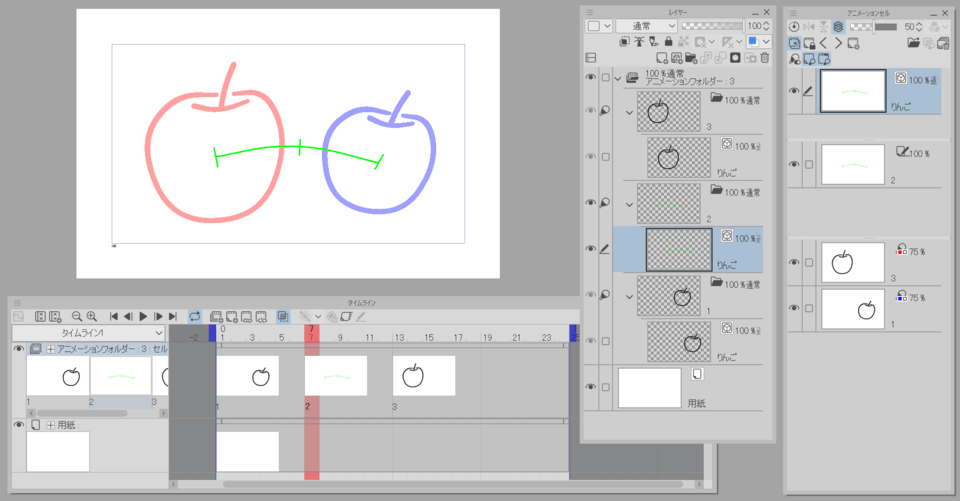960x501 pixels.
Task: Collapse folder 2 in Layer panel
Action: click(x=629, y=205)
